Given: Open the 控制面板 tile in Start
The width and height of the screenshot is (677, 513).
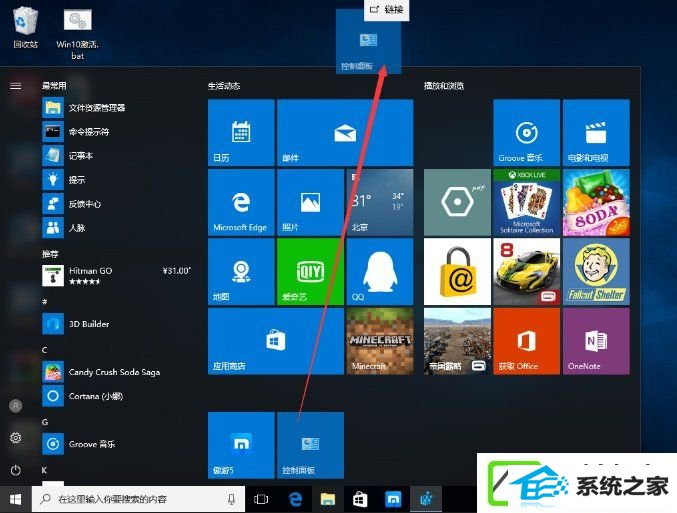Looking at the screenshot, I should pyautogui.click(x=310, y=445).
